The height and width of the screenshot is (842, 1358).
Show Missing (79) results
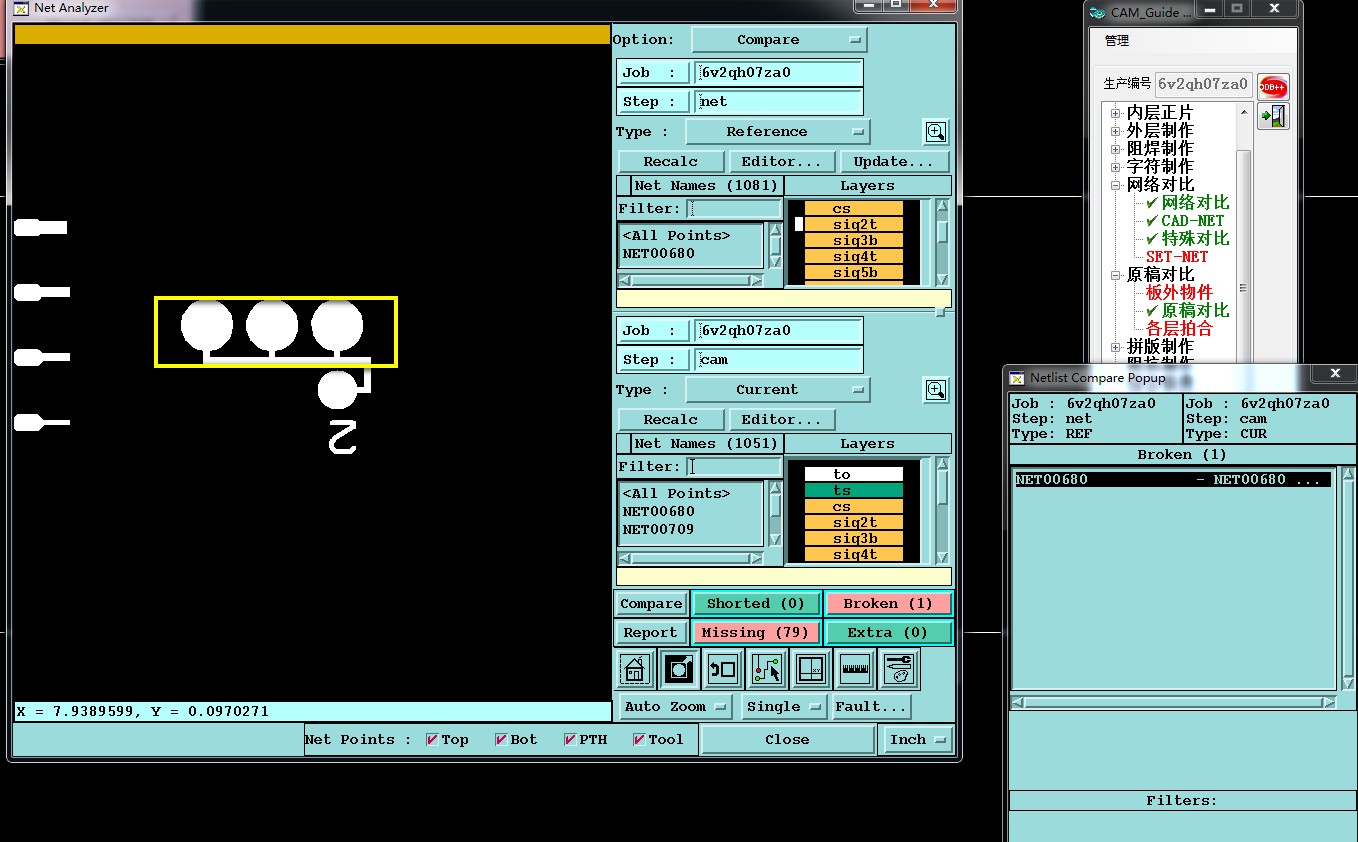pyautogui.click(x=756, y=632)
